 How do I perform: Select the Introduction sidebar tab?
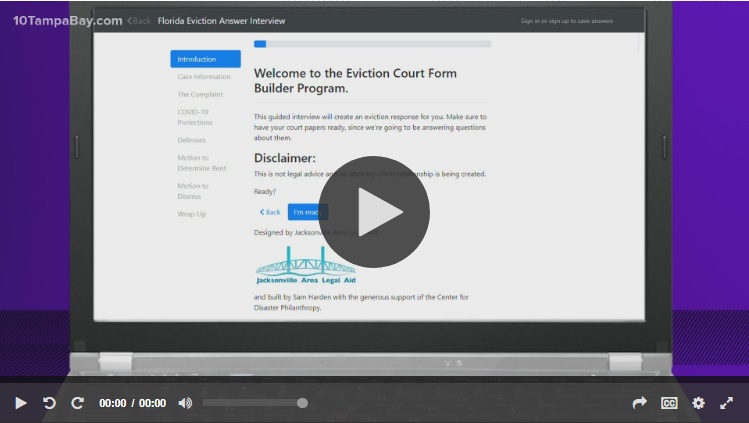205,59
